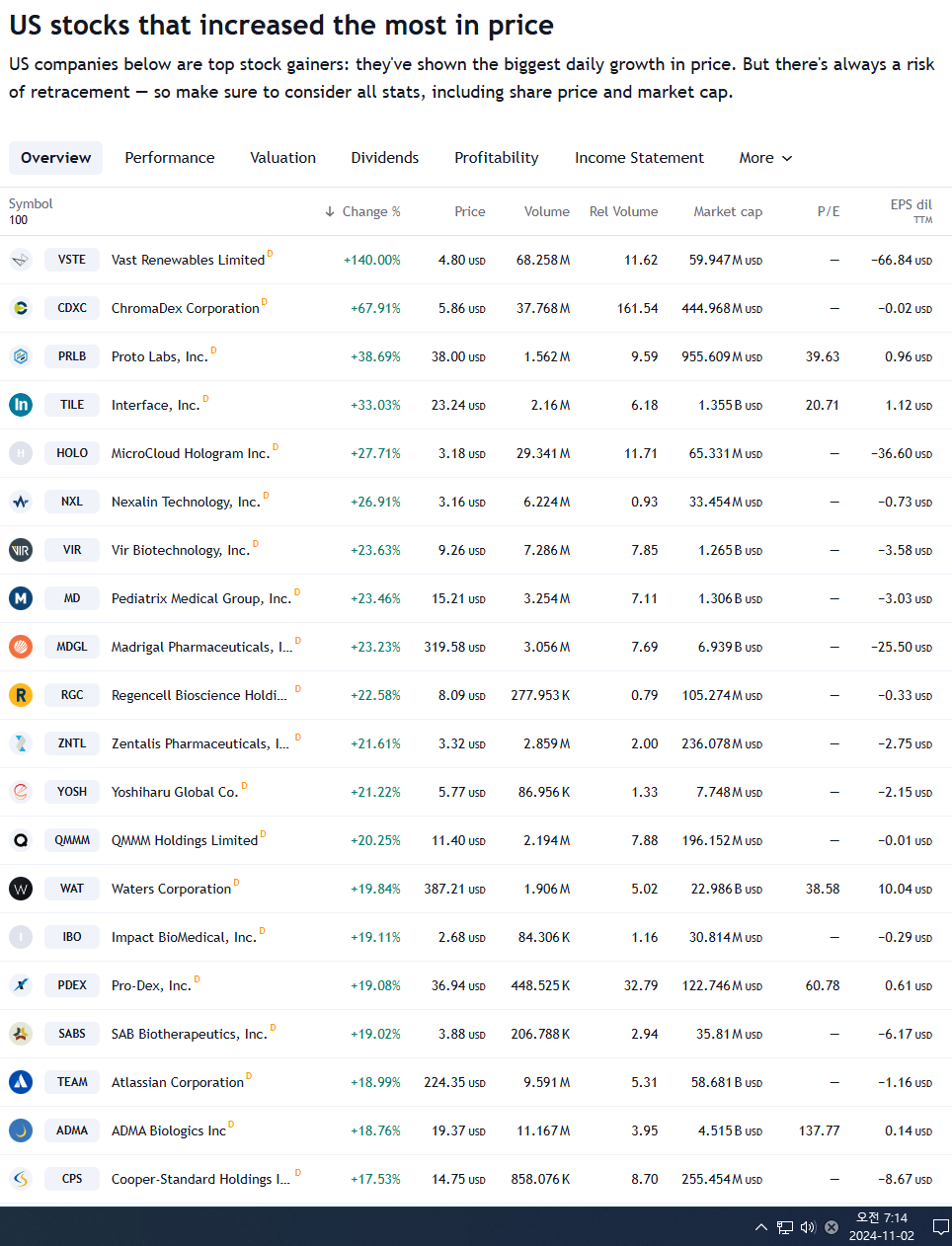The height and width of the screenshot is (1246, 952).
Task: Sort by the Price column header
Action: coord(470,211)
